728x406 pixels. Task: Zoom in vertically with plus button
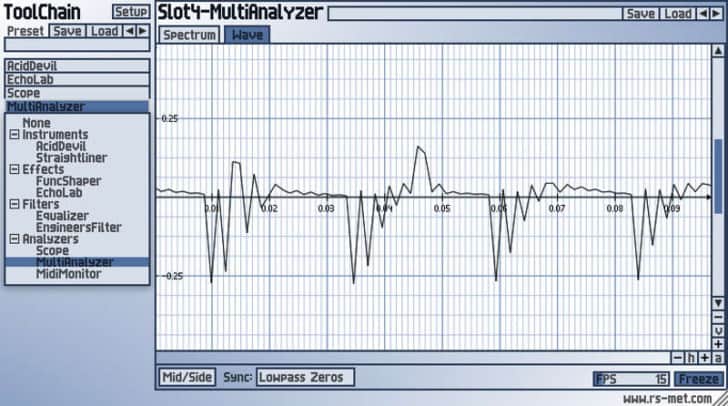(x=718, y=344)
